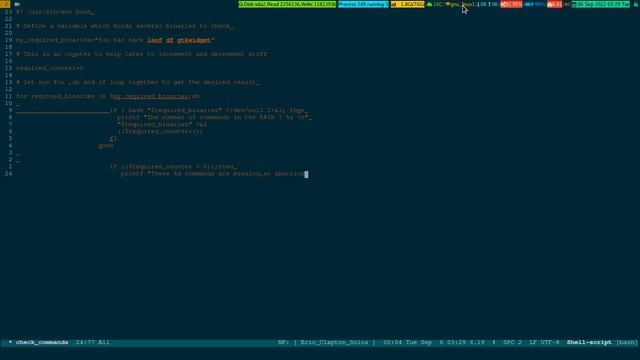640x360 pixels.
Task: Click the blue Process running indicator
Action: point(363,4)
